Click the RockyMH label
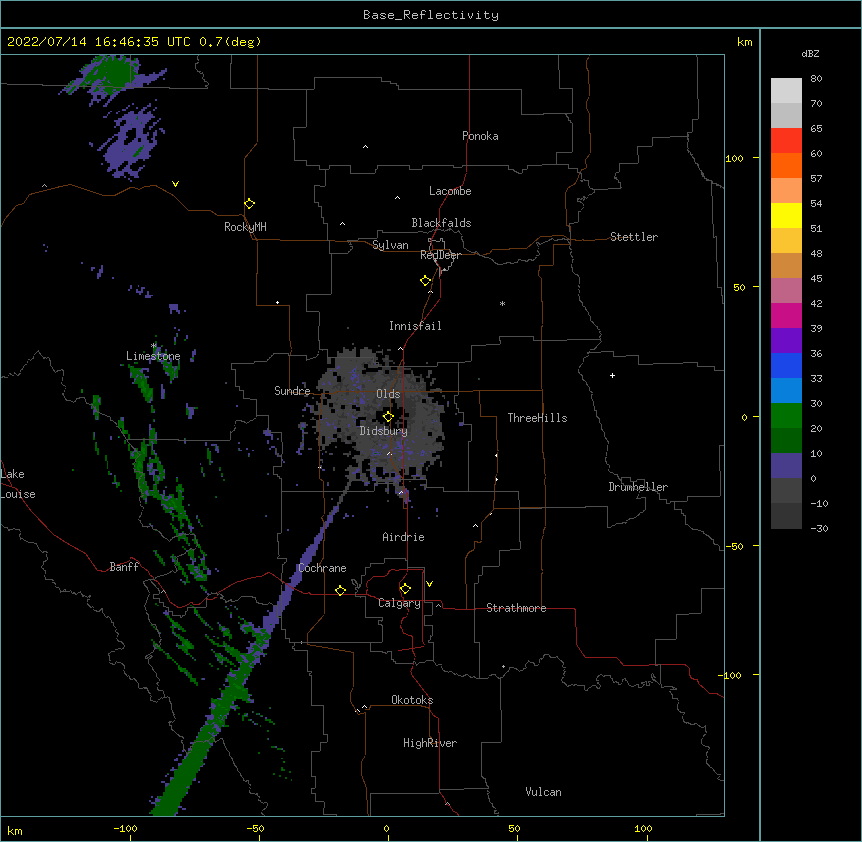Viewport: 862px width, 842px height. [245, 227]
